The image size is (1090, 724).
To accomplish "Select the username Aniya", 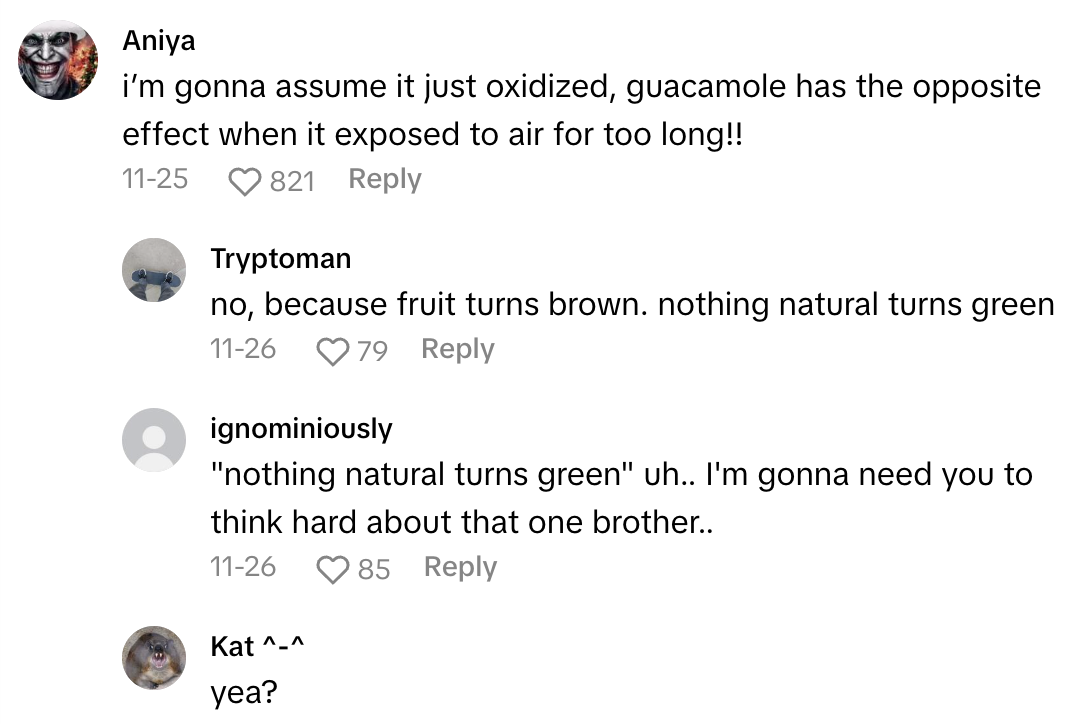I will click(x=159, y=40).
